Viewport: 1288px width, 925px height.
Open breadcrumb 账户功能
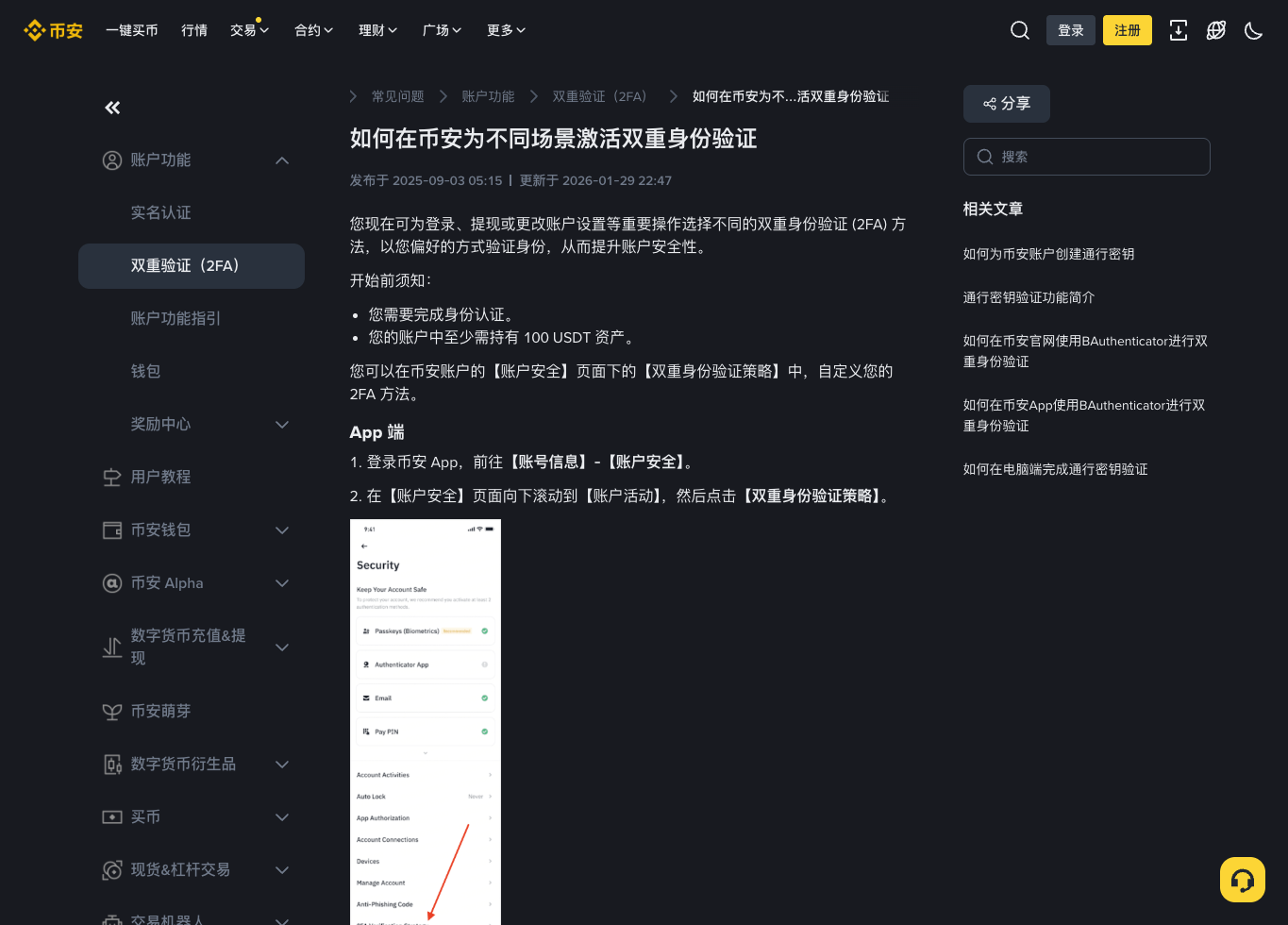[x=488, y=96]
